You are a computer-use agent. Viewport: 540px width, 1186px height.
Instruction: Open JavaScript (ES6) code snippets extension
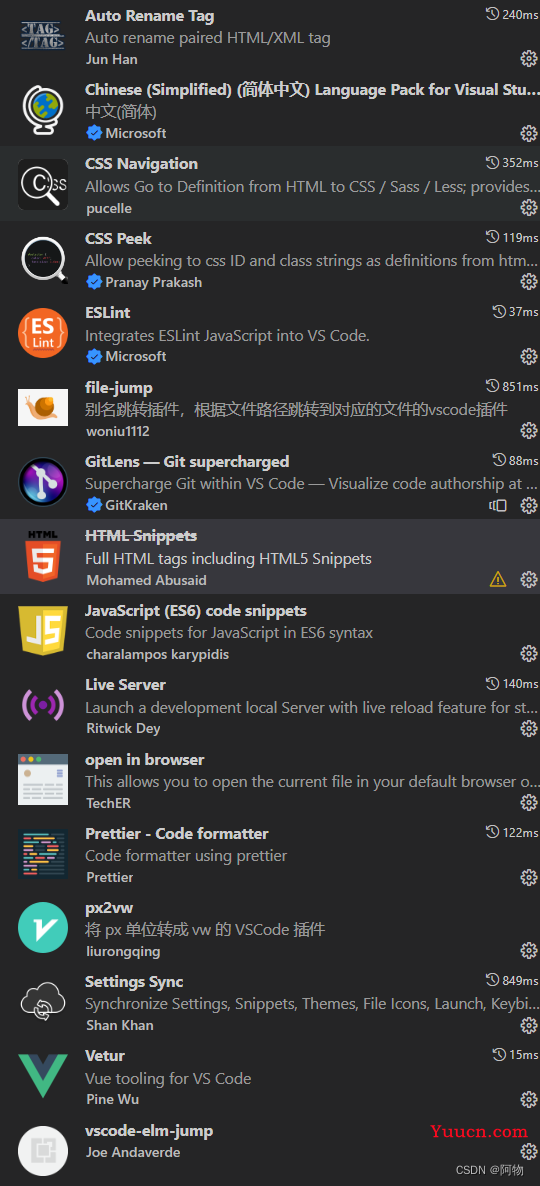(x=270, y=632)
